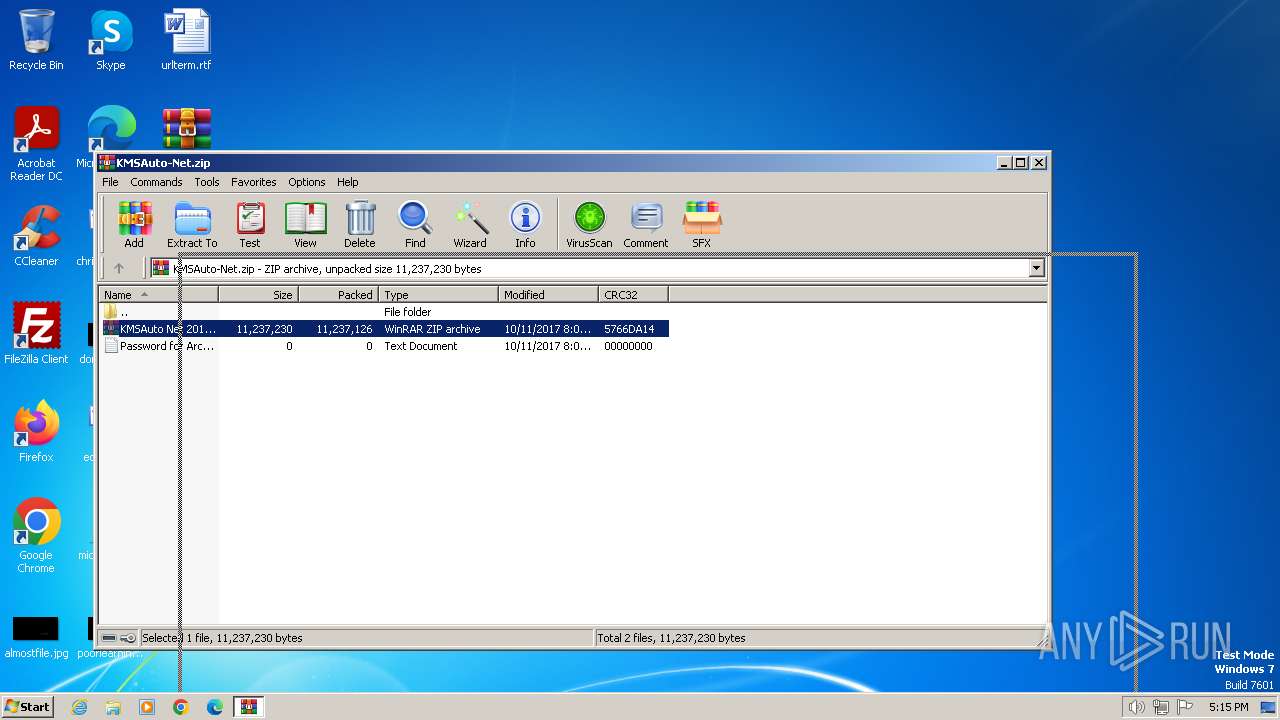Click the SFX toolbar icon
This screenshot has width=1280, height=720.
pos(702,224)
